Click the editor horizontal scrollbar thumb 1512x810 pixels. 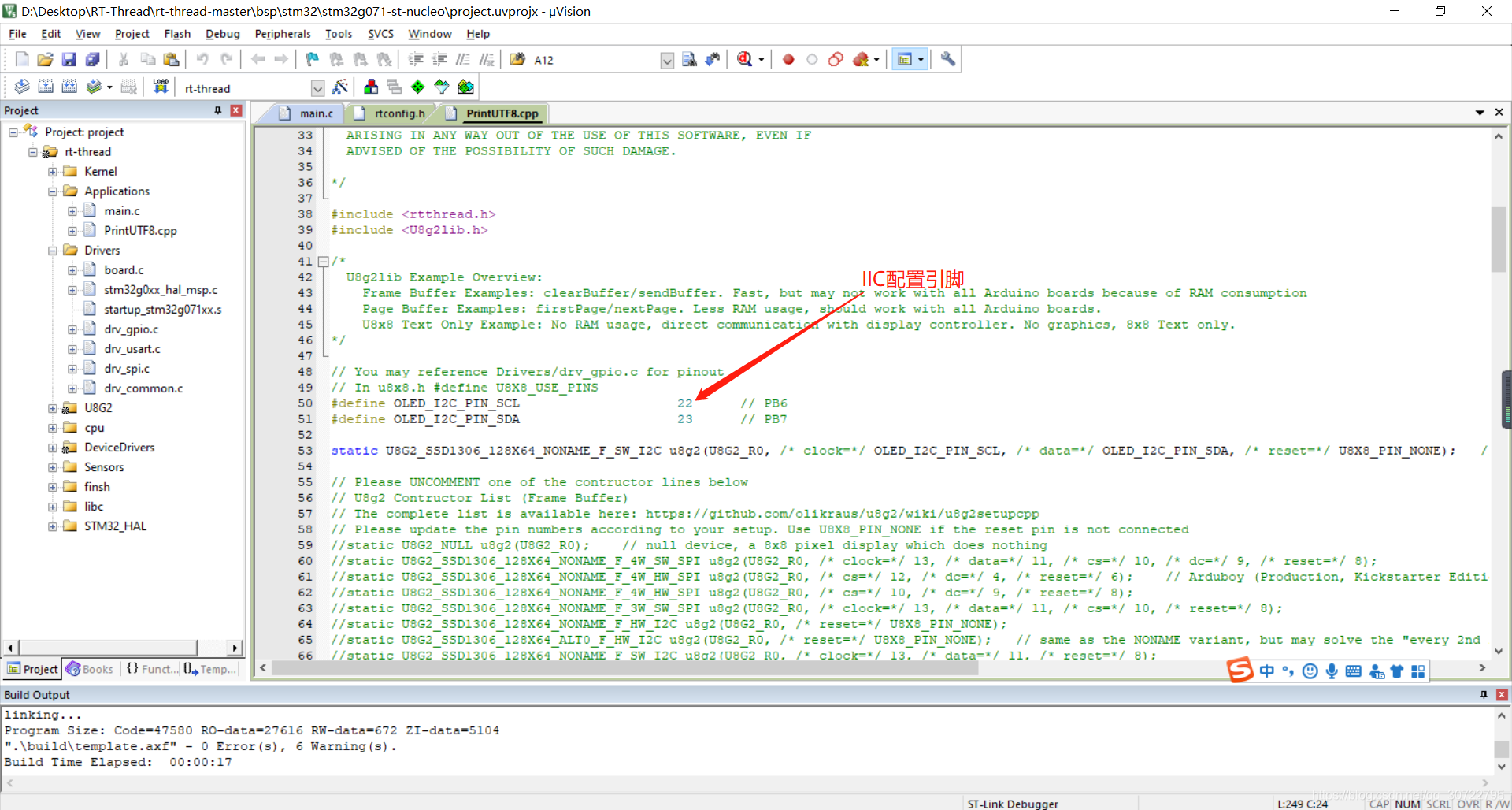[x=625, y=668]
